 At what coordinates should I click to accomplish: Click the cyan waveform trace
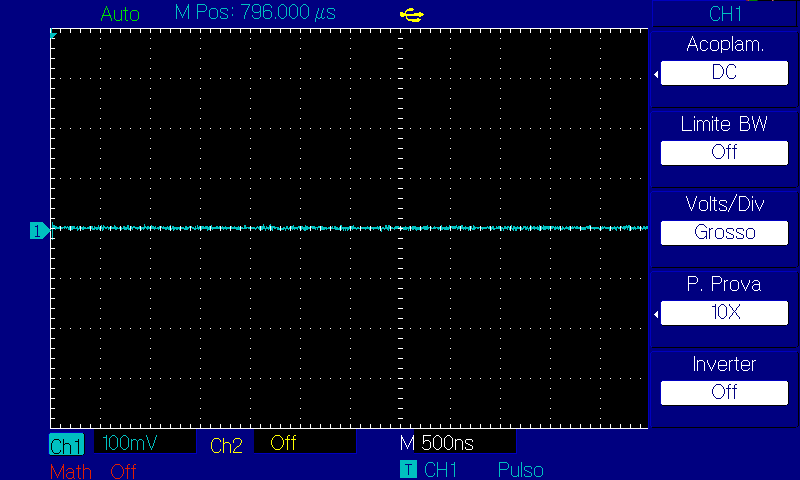349,228
